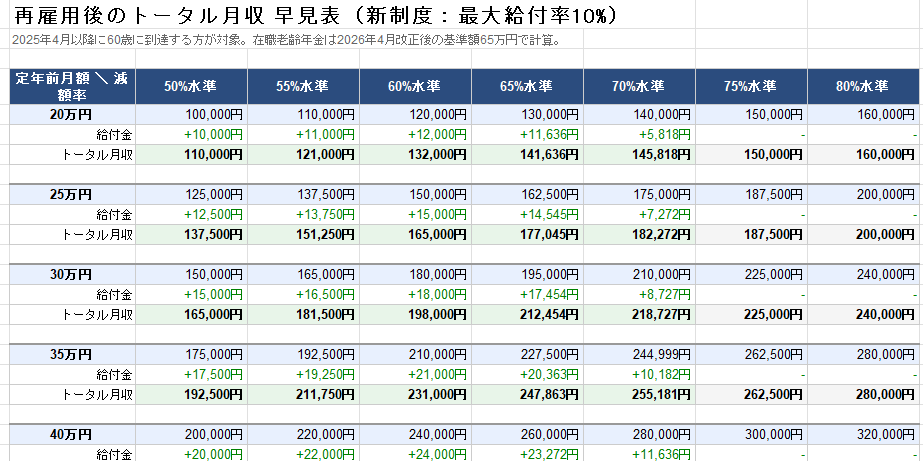The height and width of the screenshot is (461, 923).
Task: Select the '55%水準' column header
Action: pyautogui.click(x=303, y=87)
